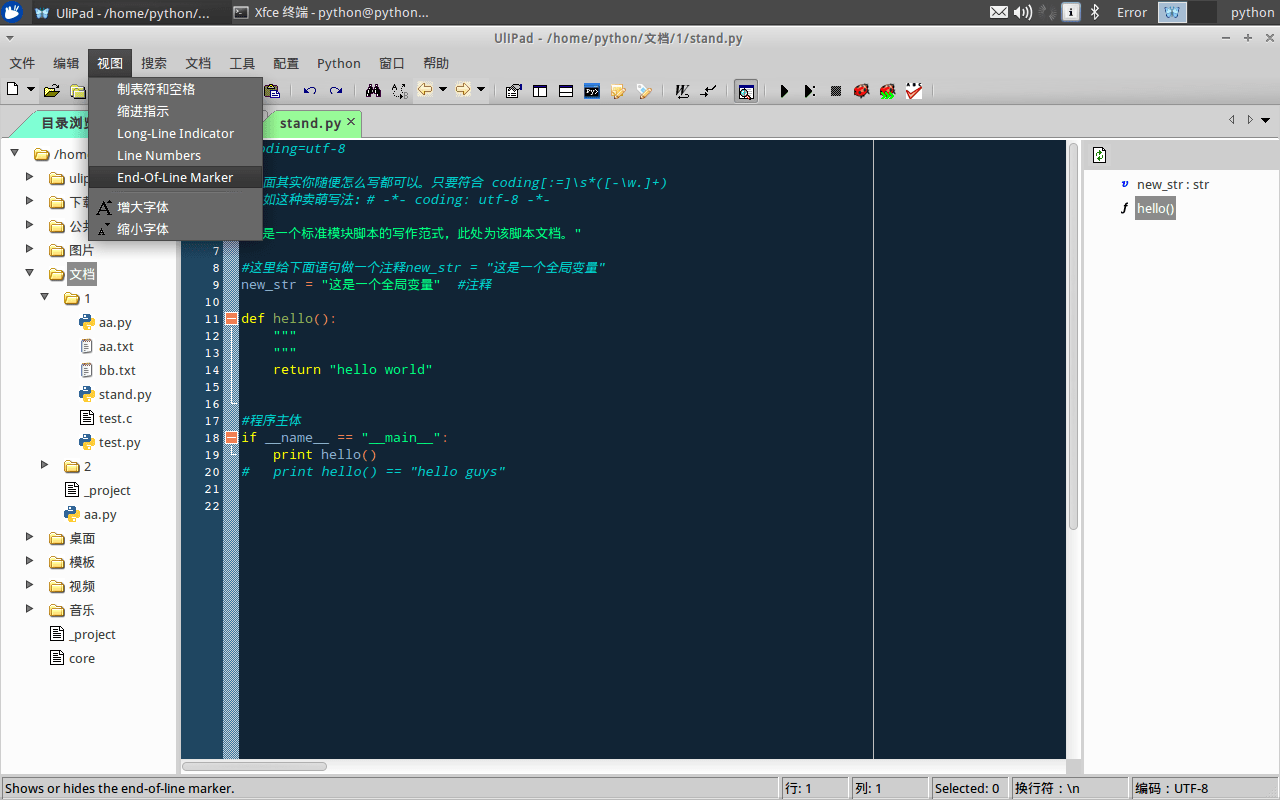Click the New file toolbar icon
The height and width of the screenshot is (800, 1280).
point(13,90)
